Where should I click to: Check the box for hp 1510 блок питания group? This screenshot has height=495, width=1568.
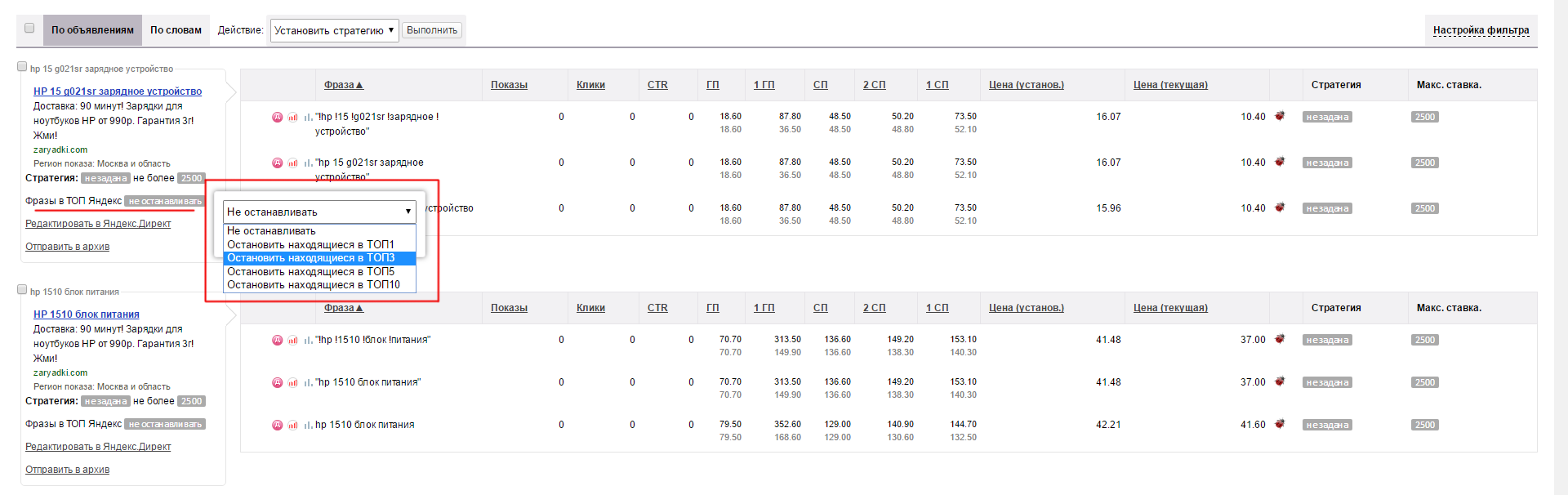[22, 290]
